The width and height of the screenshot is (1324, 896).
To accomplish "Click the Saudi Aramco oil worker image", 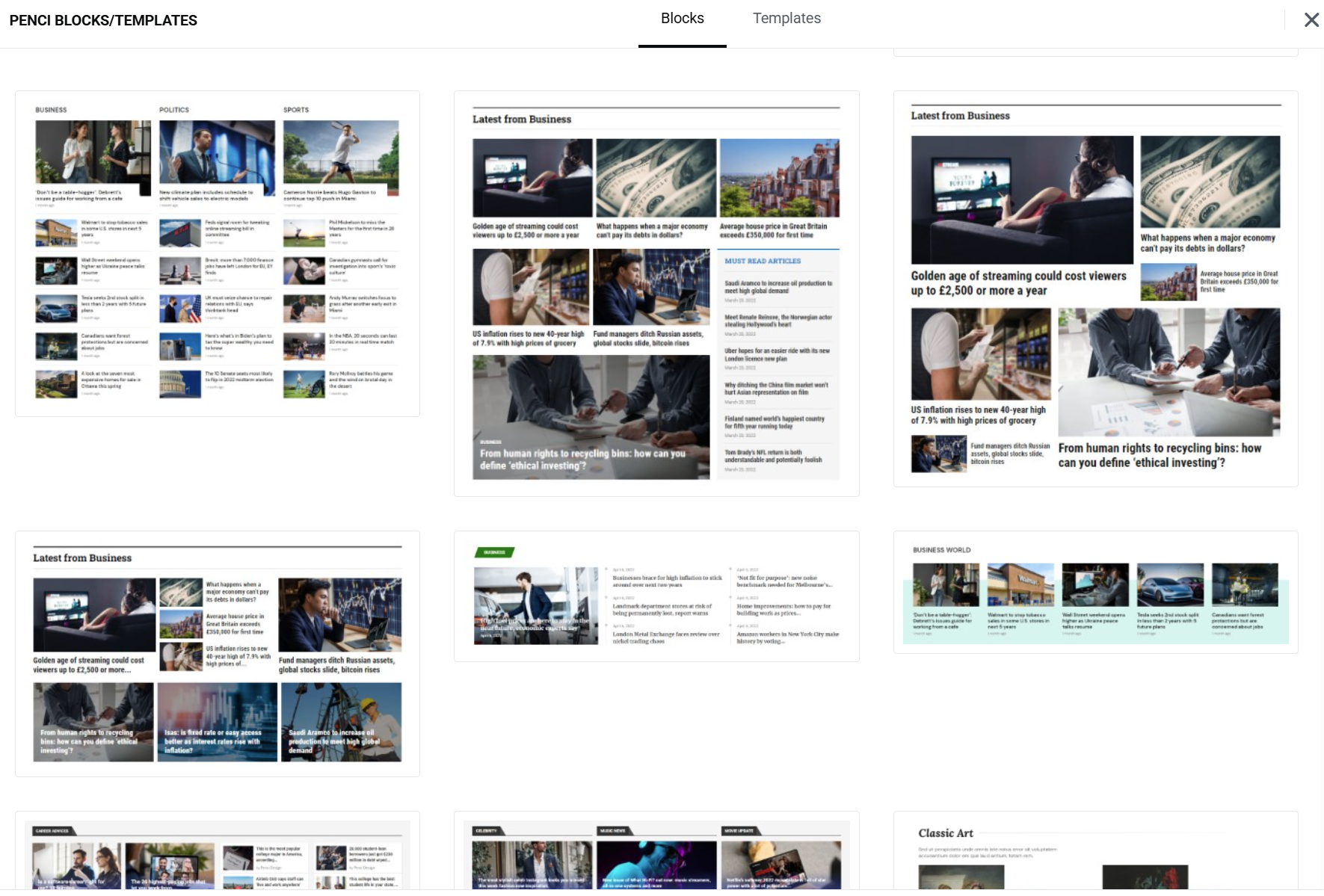I will pyautogui.click(x=341, y=722).
